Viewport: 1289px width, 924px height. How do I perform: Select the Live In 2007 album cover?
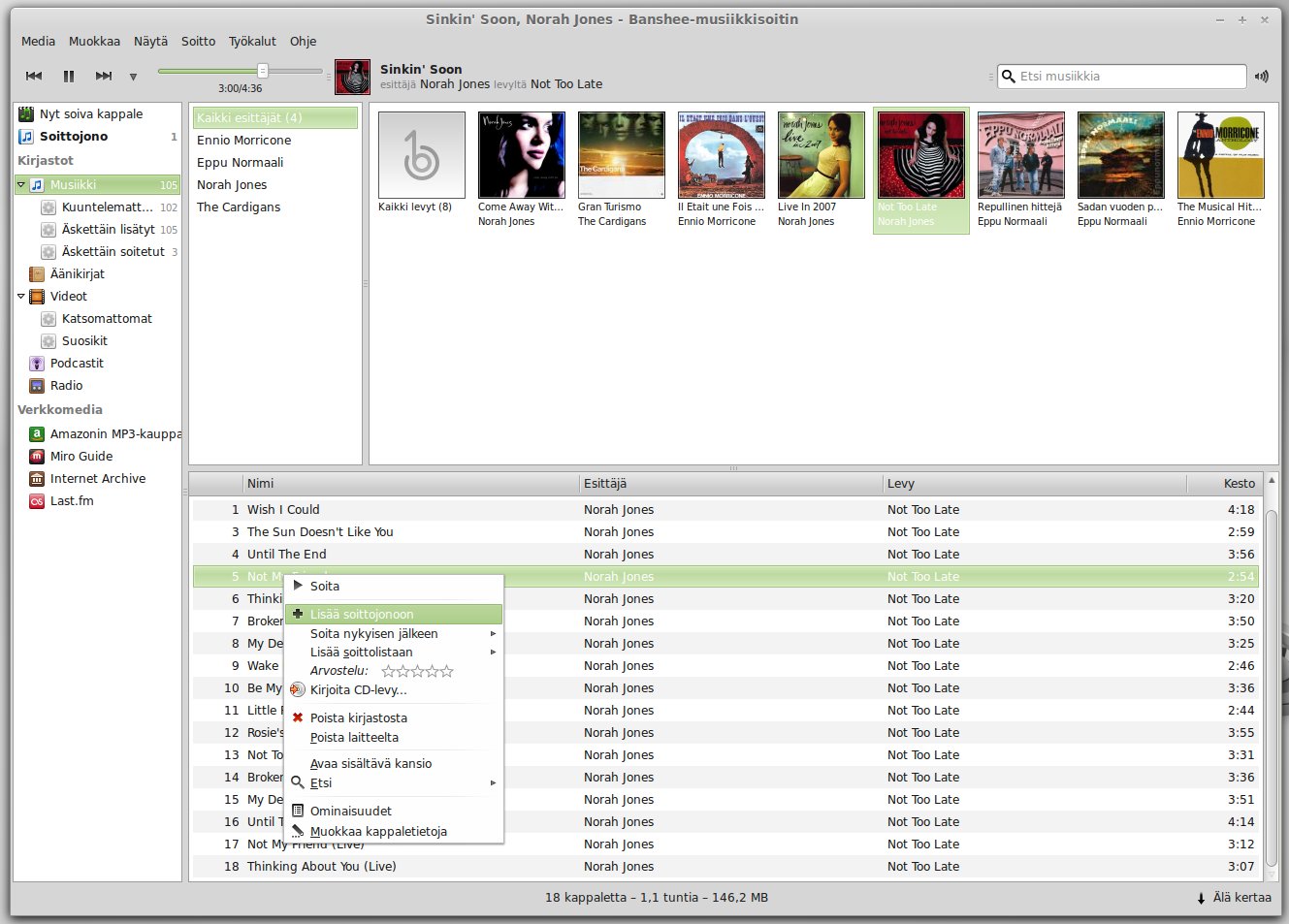tap(822, 155)
